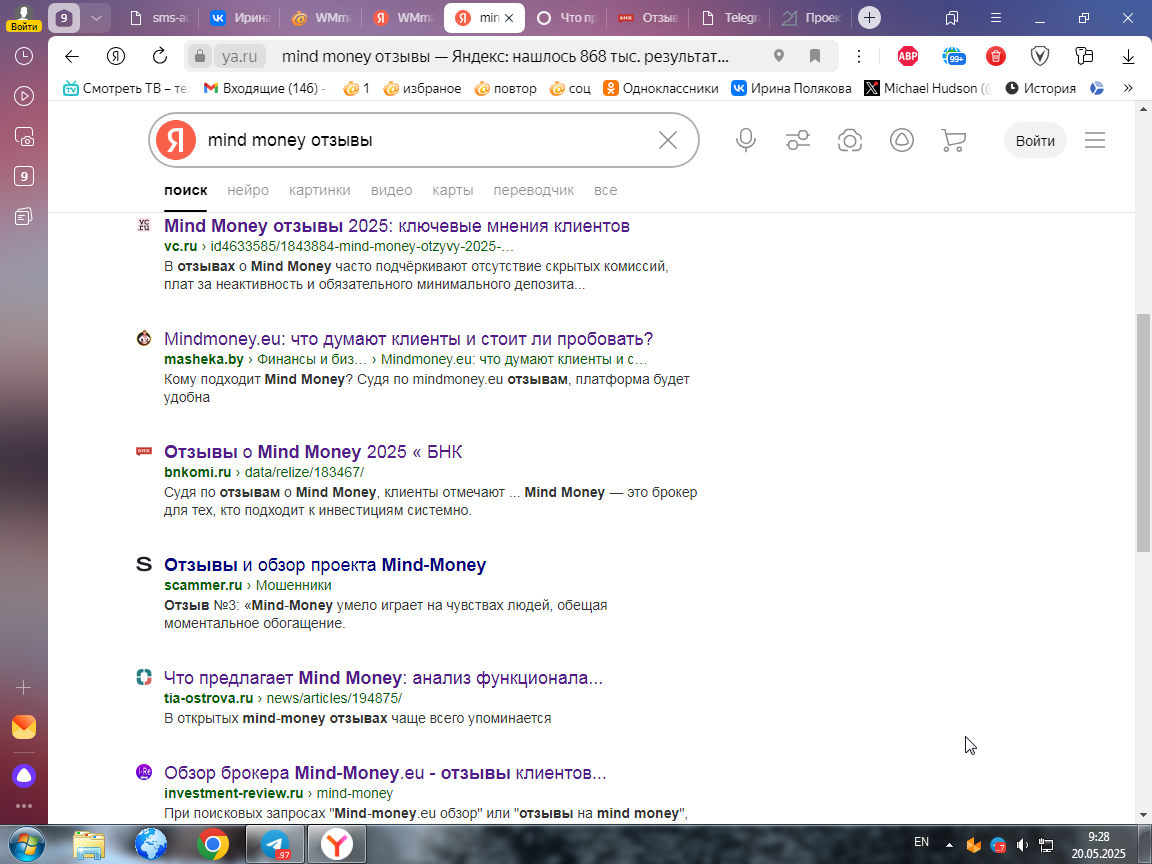The height and width of the screenshot is (864, 1152).
Task: Switch to карты search tab
Action: tap(453, 190)
